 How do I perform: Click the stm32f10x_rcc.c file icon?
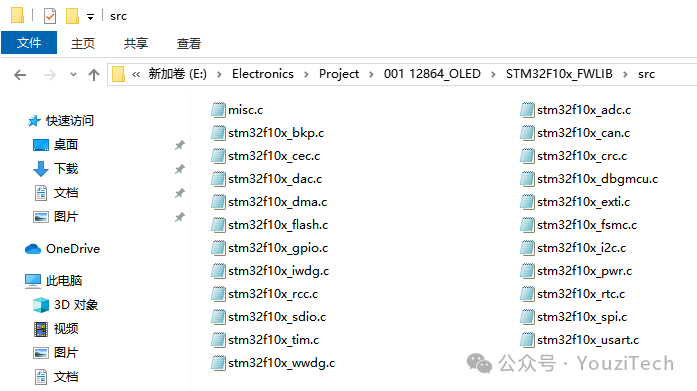click(218, 294)
